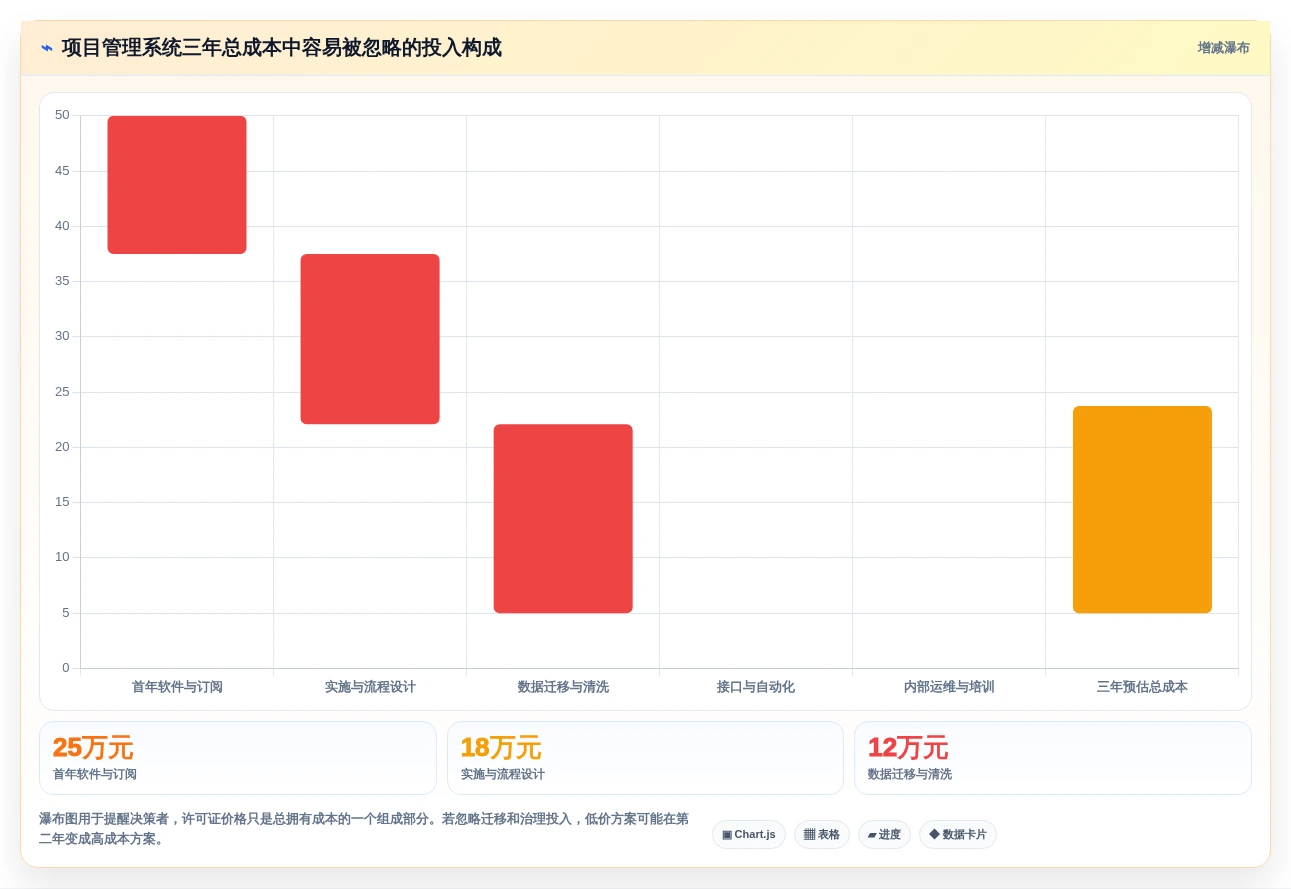Click the 25万元 value card
1291x889 pixels.
click(238, 758)
